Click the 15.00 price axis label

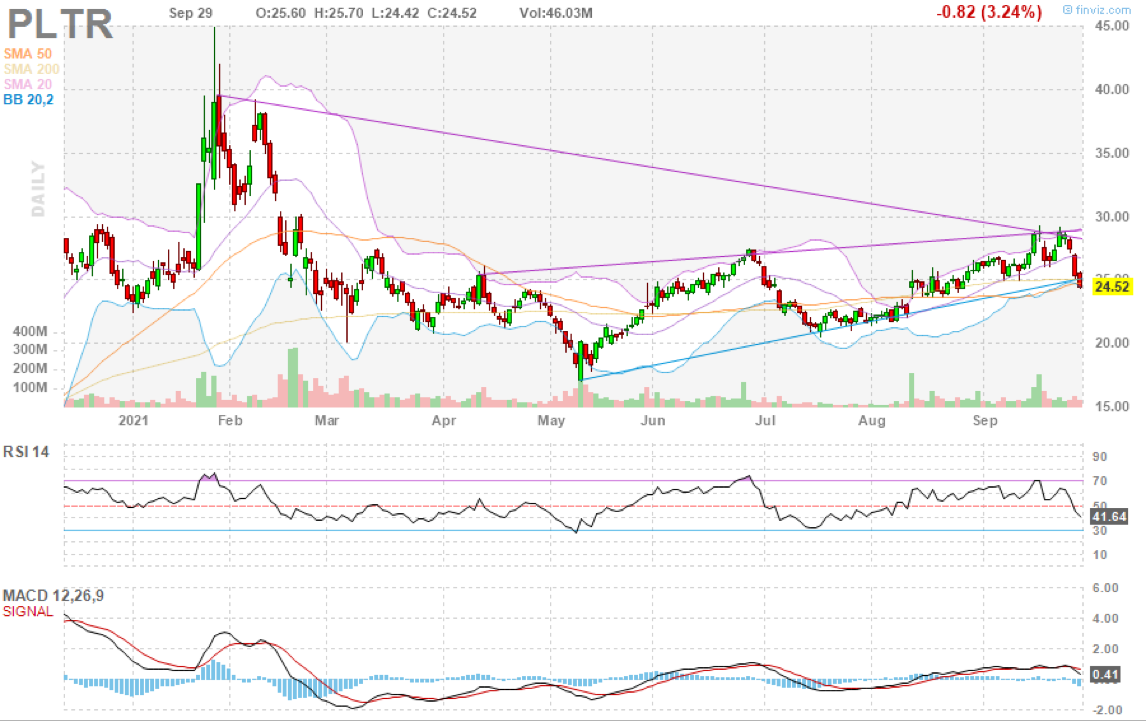[1111, 407]
